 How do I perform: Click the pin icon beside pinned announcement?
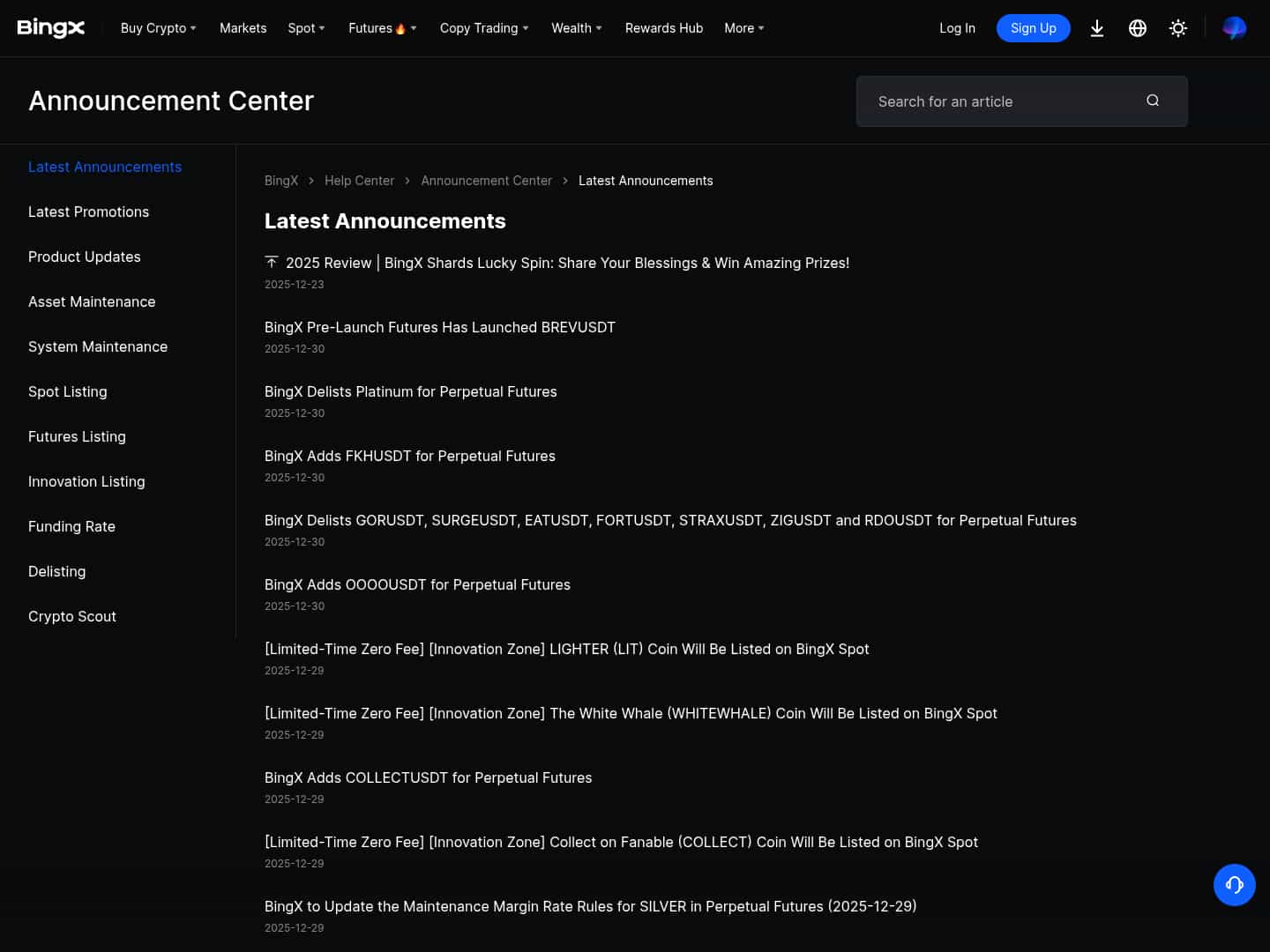pos(272,262)
